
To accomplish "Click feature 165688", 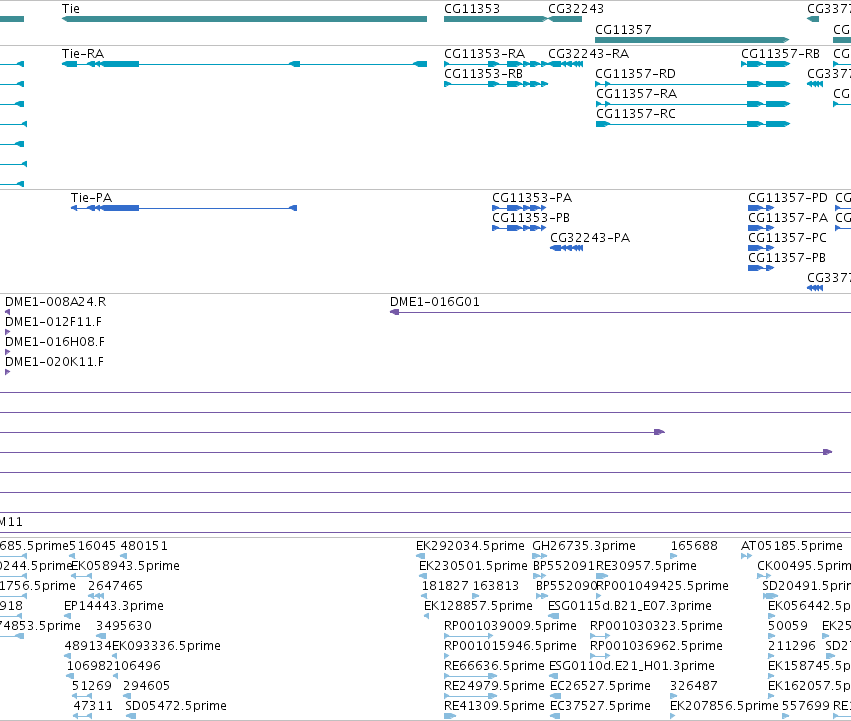I will point(694,546).
